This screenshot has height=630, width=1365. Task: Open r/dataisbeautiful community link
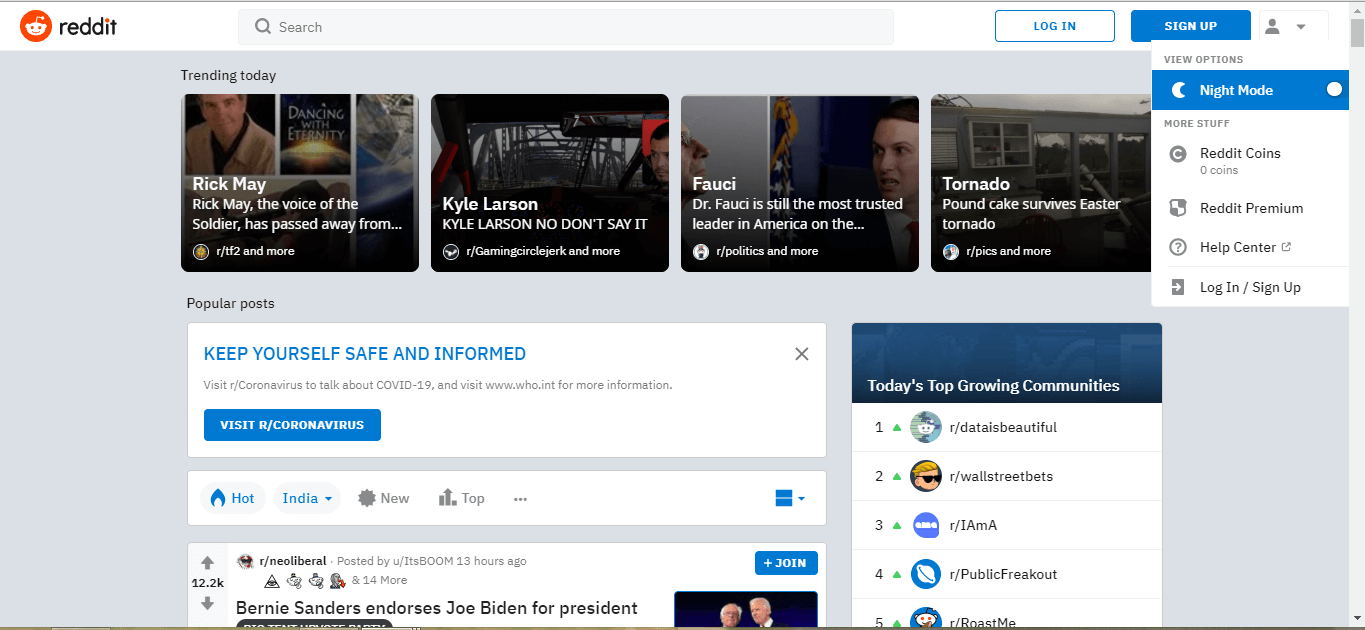pos(1003,427)
